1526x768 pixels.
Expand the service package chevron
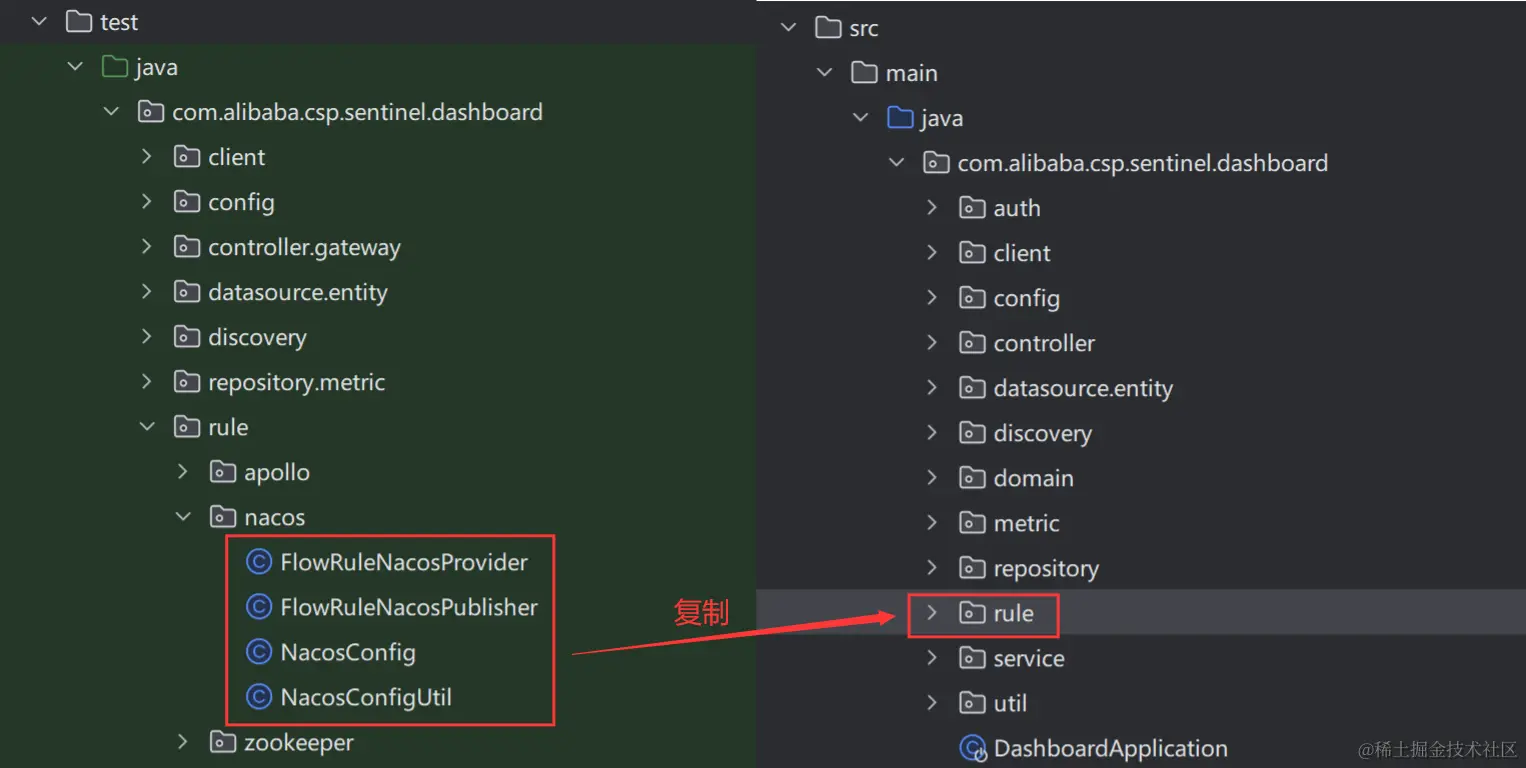pos(932,658)
